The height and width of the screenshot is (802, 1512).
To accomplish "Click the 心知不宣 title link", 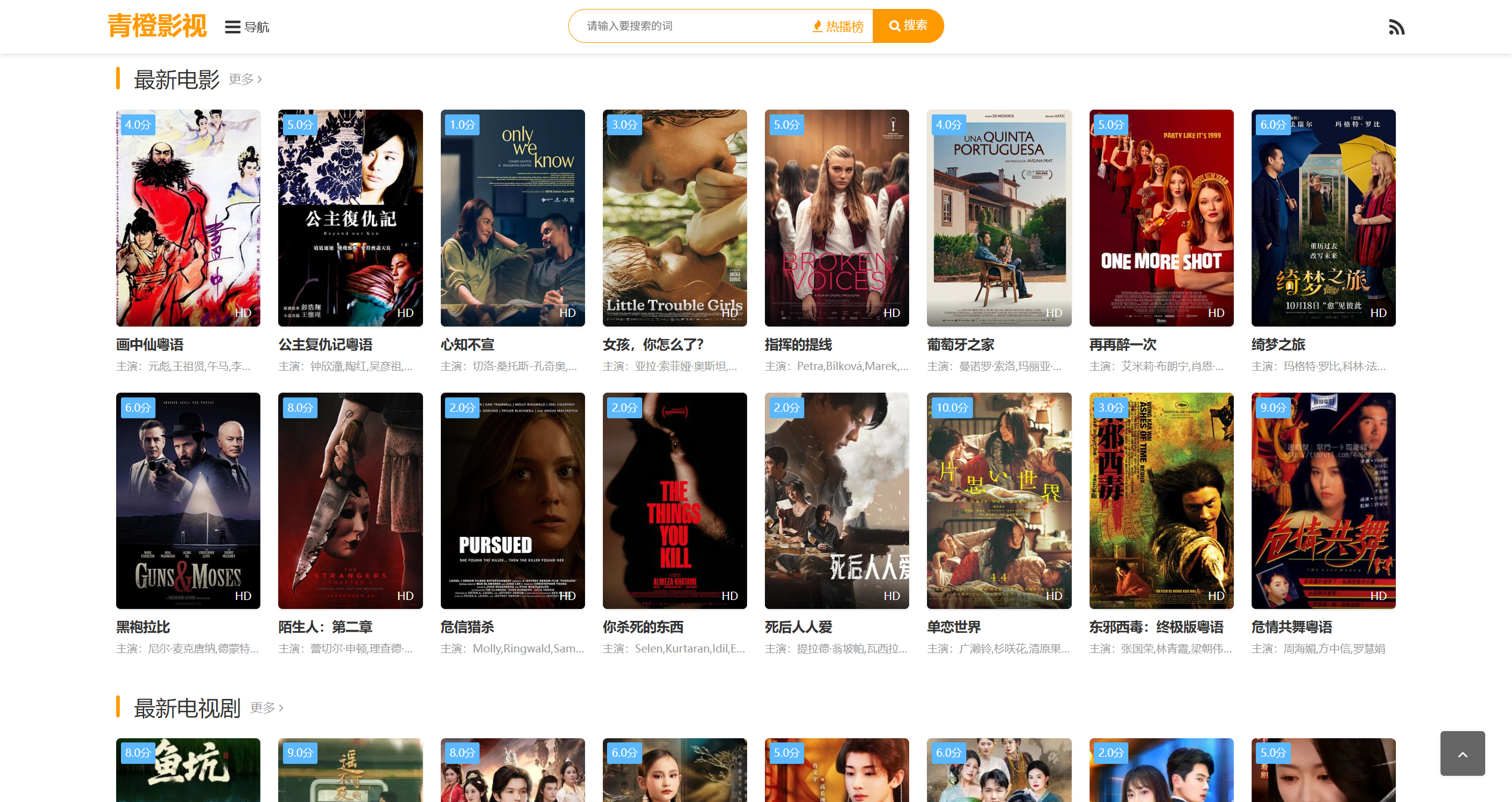I will [467, 344].
